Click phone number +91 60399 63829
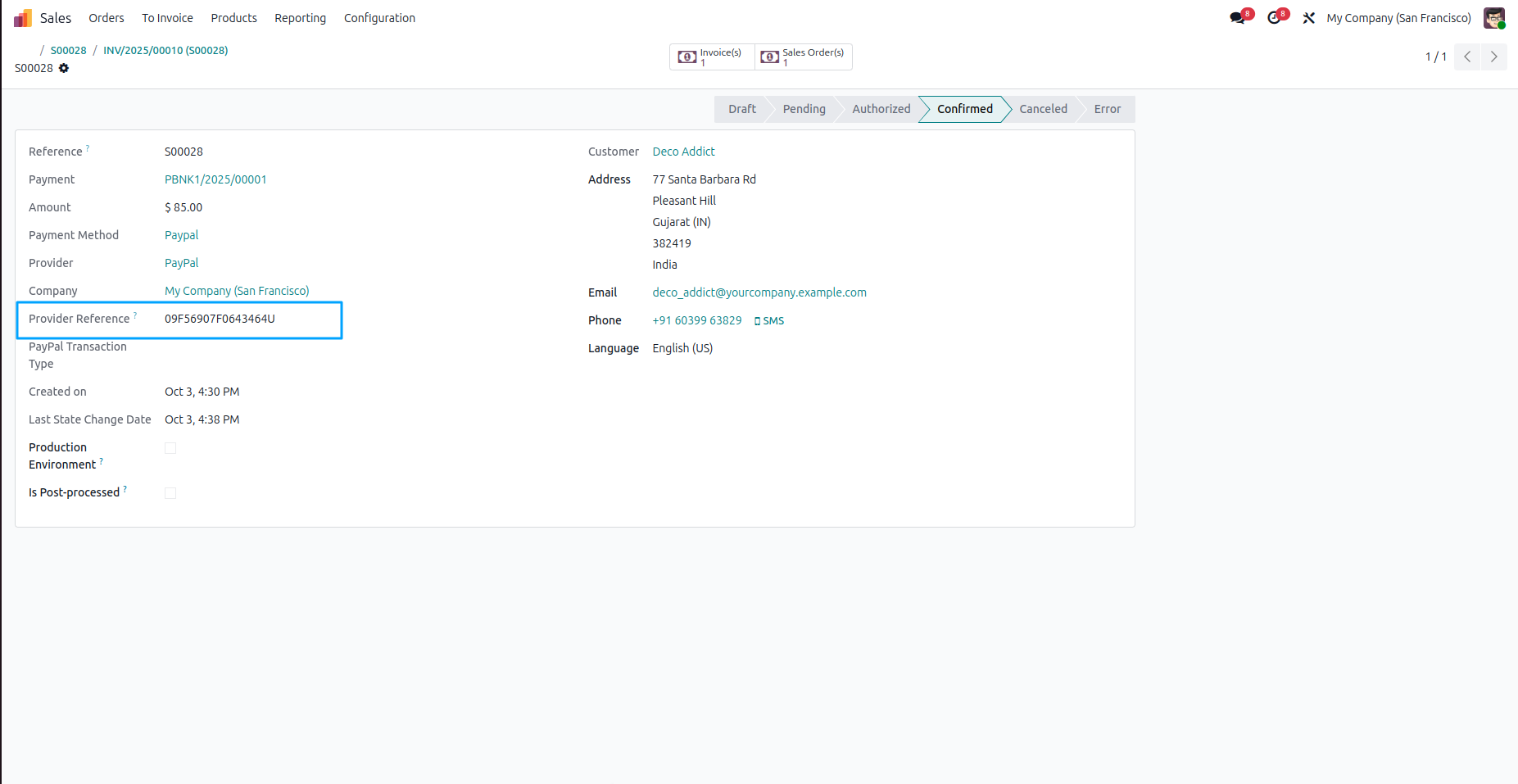Screen dimensions: 1518x784 [x=697, y=320]
